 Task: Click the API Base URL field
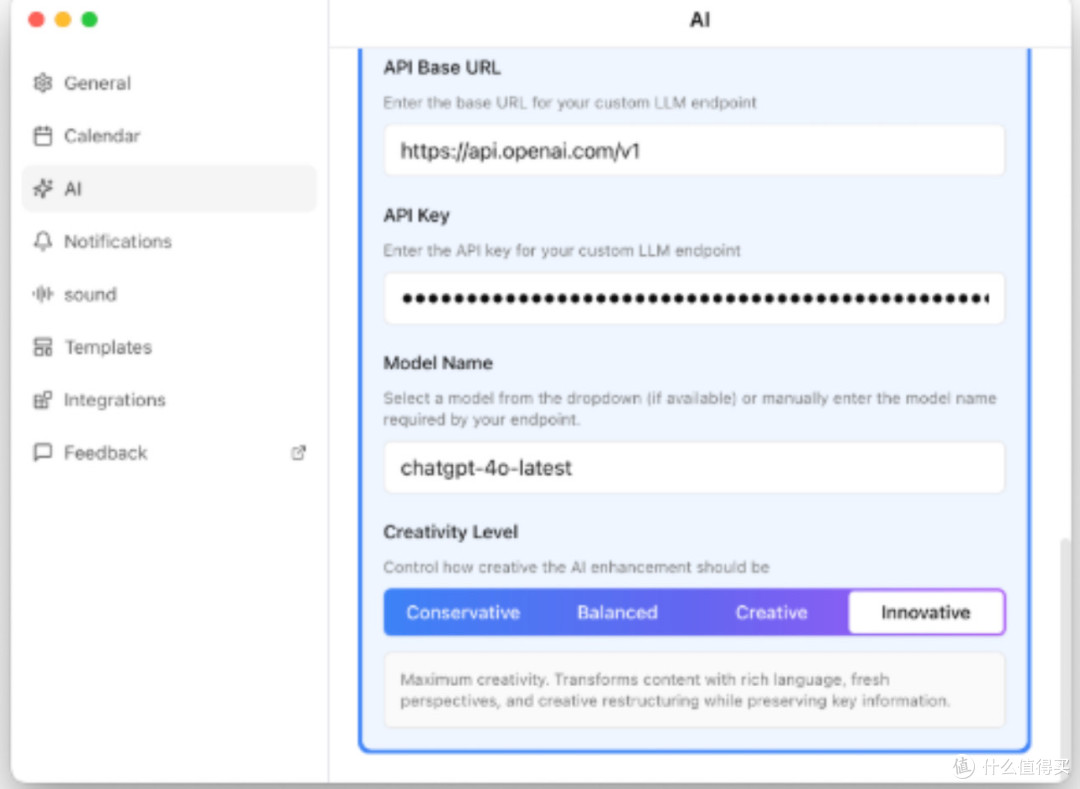click(694, 151)
